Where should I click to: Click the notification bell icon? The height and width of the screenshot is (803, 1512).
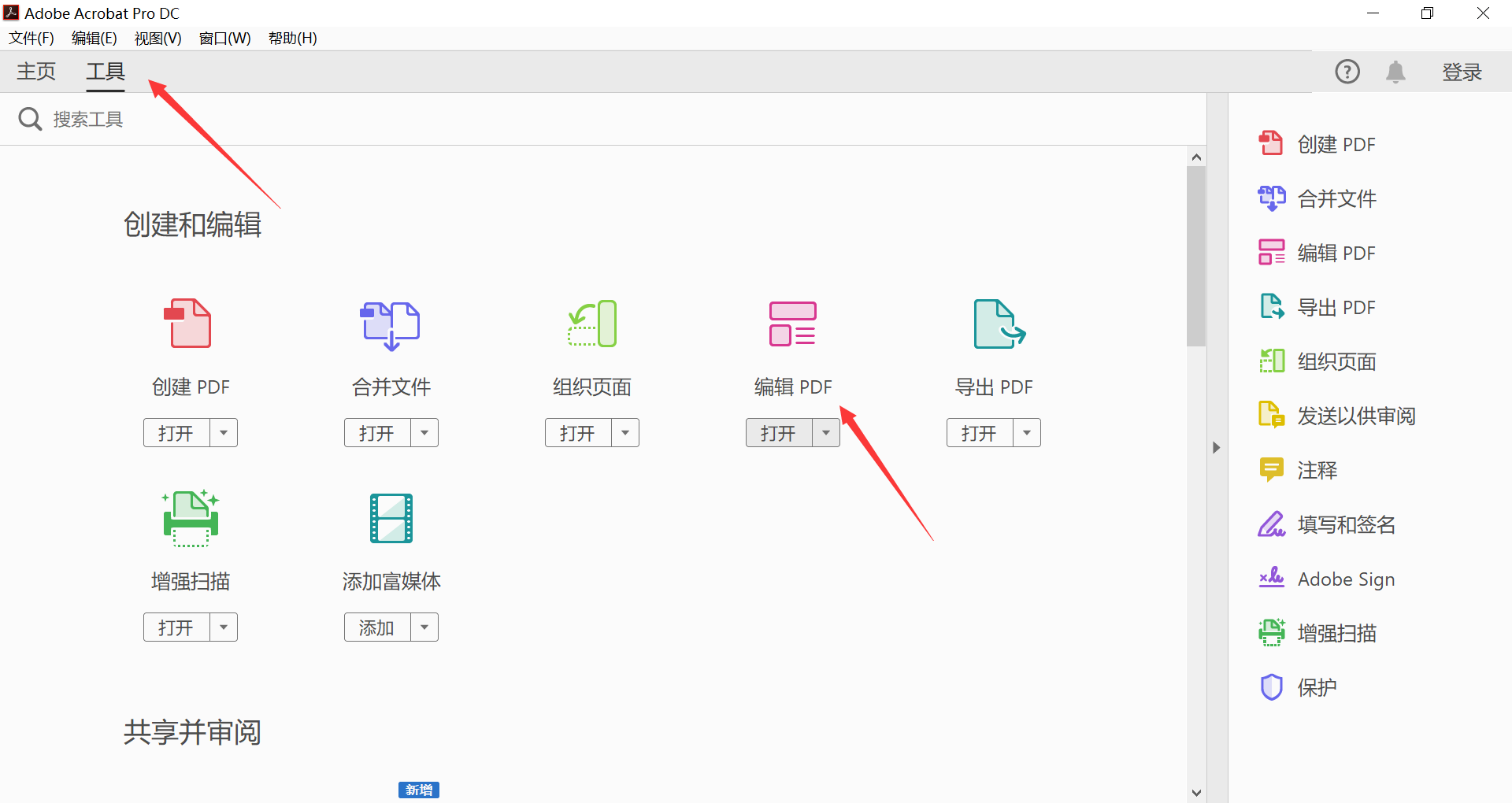[1395, 72]
